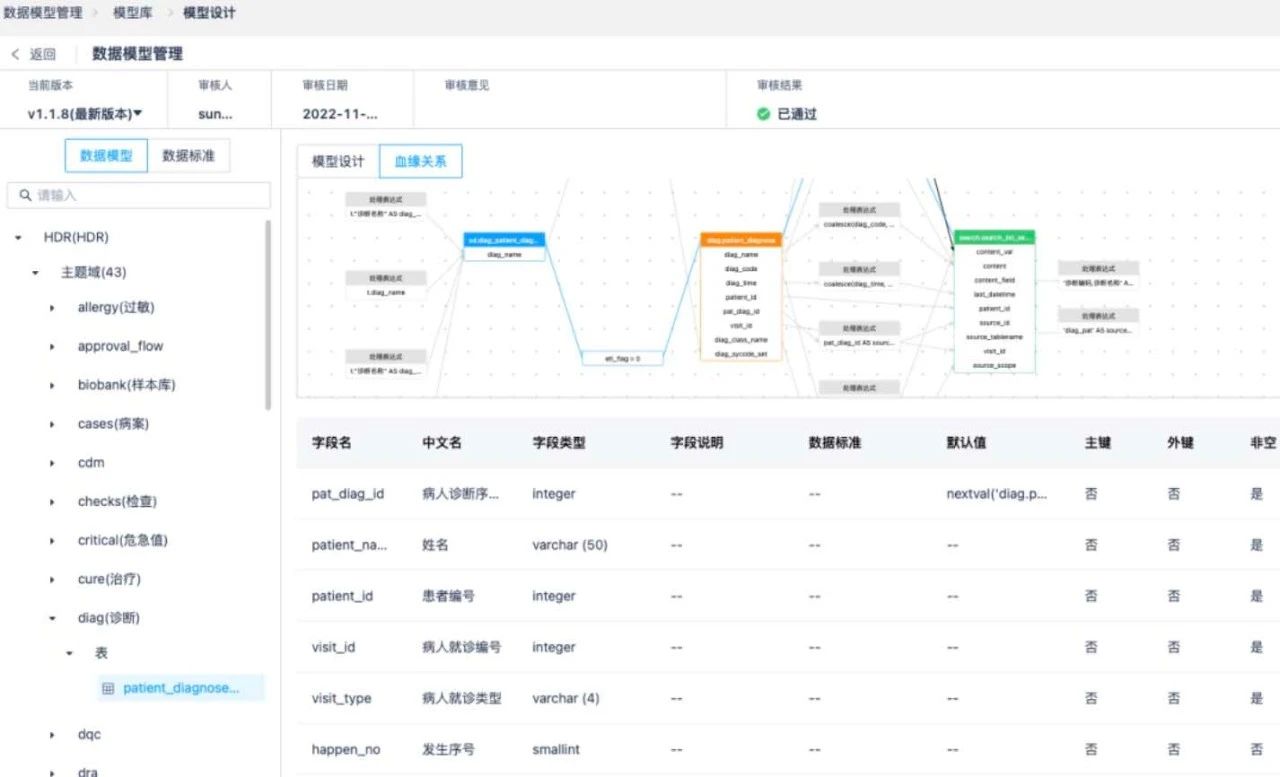Click the table icon beside patient_diagnose
This screenshot has height=777, width=1280.
tap(109, 688)
